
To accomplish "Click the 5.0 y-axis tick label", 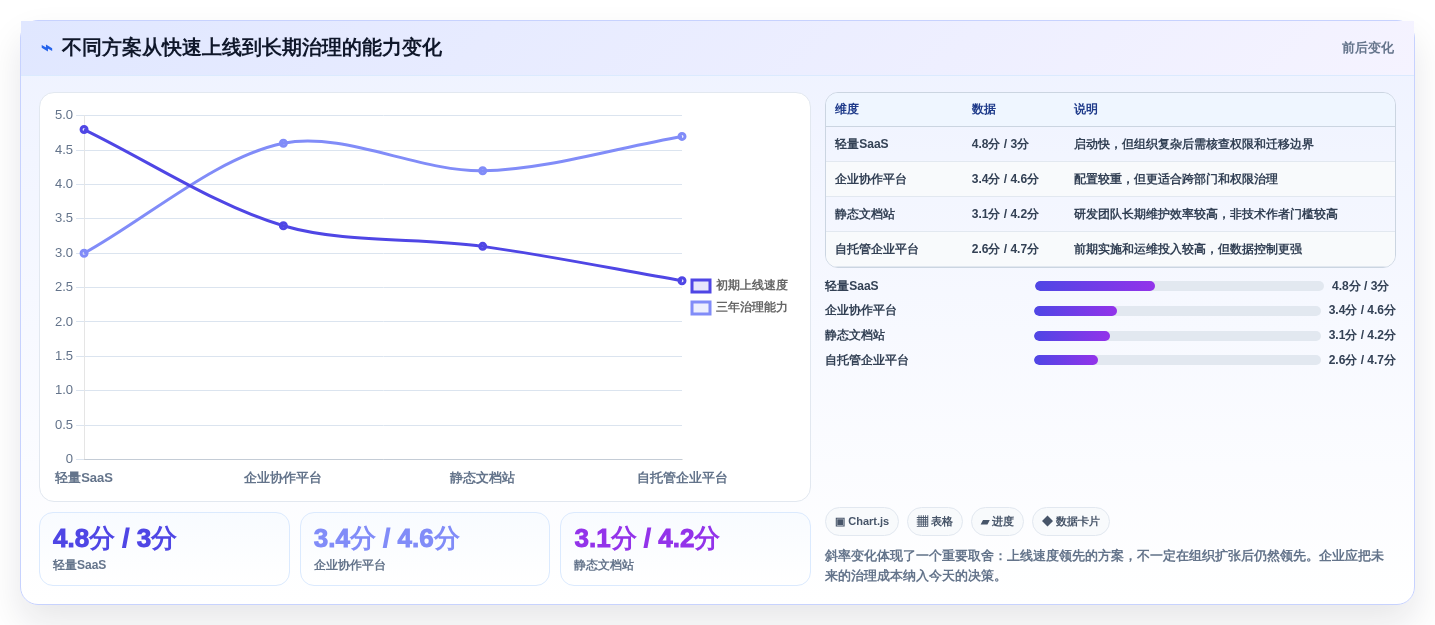I will (x=64, y=115).
